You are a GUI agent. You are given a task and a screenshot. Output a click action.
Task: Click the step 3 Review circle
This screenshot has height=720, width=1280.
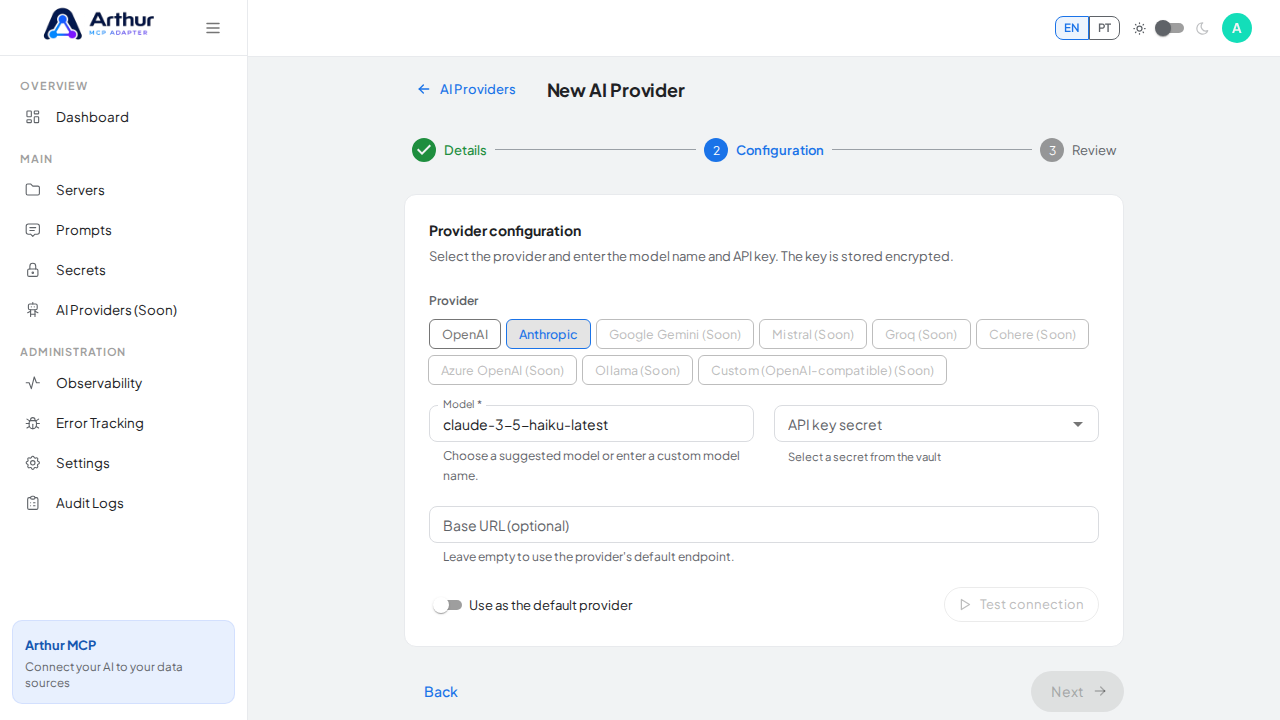(1052, 150)
